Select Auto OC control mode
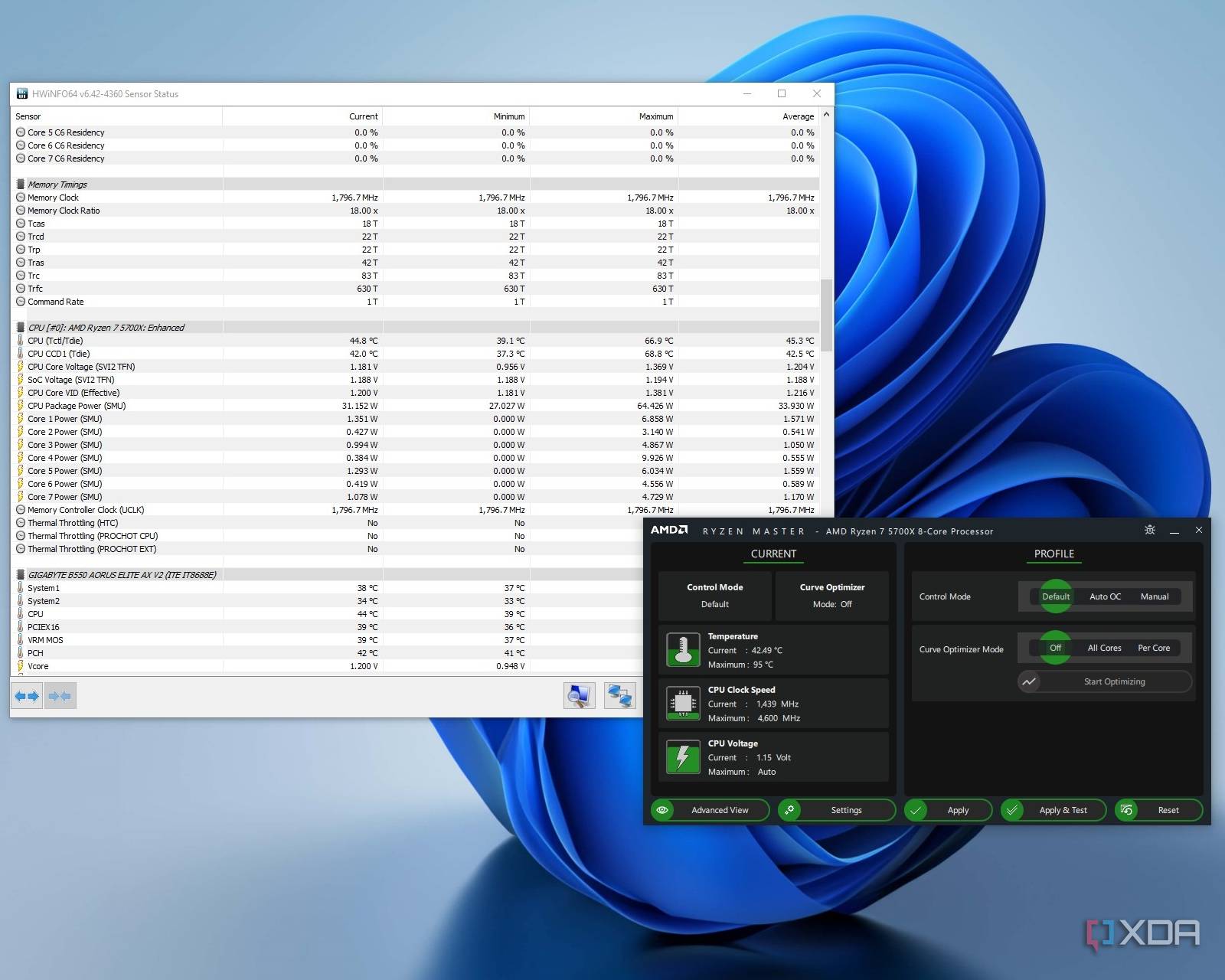Viewport: 1225px width, 980px height. 1105,596
